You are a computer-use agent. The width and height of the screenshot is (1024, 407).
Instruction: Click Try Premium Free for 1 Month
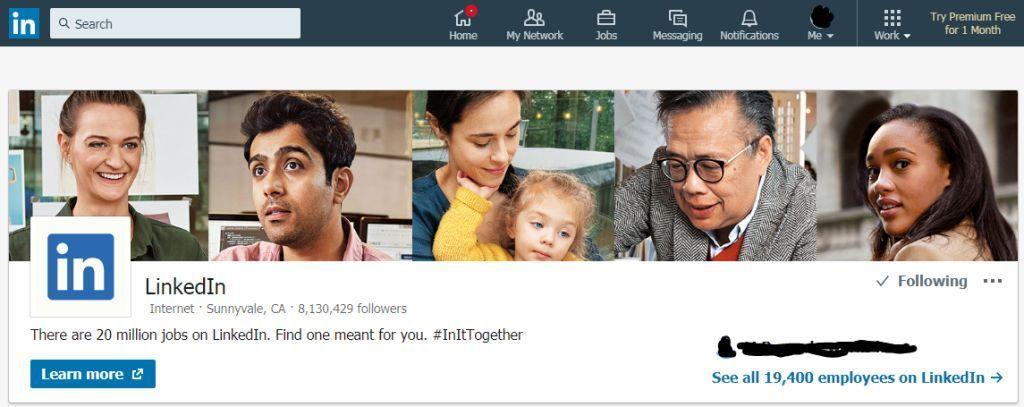(972, 24)
